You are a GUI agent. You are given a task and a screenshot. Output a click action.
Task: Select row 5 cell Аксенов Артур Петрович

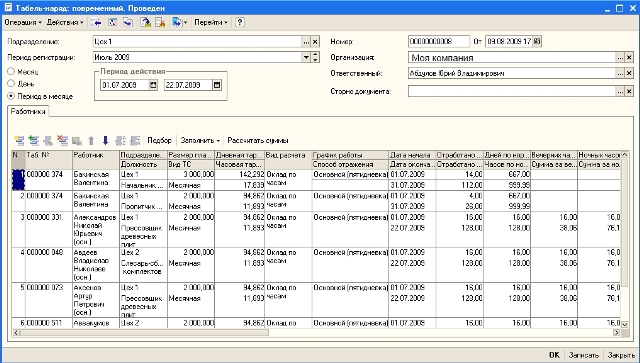(96, 300)
